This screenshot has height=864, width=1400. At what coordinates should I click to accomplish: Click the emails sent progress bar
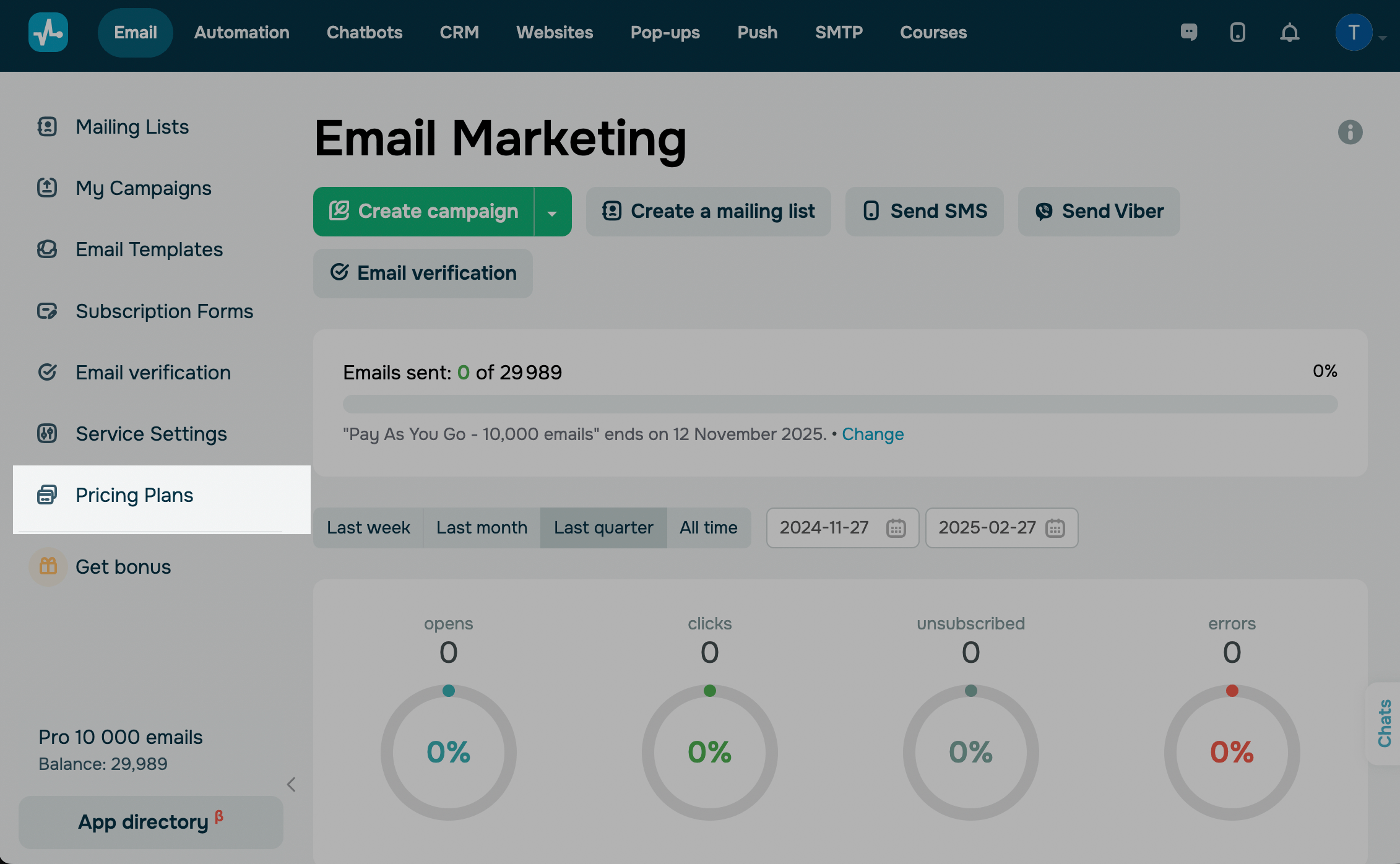[840, 404]
